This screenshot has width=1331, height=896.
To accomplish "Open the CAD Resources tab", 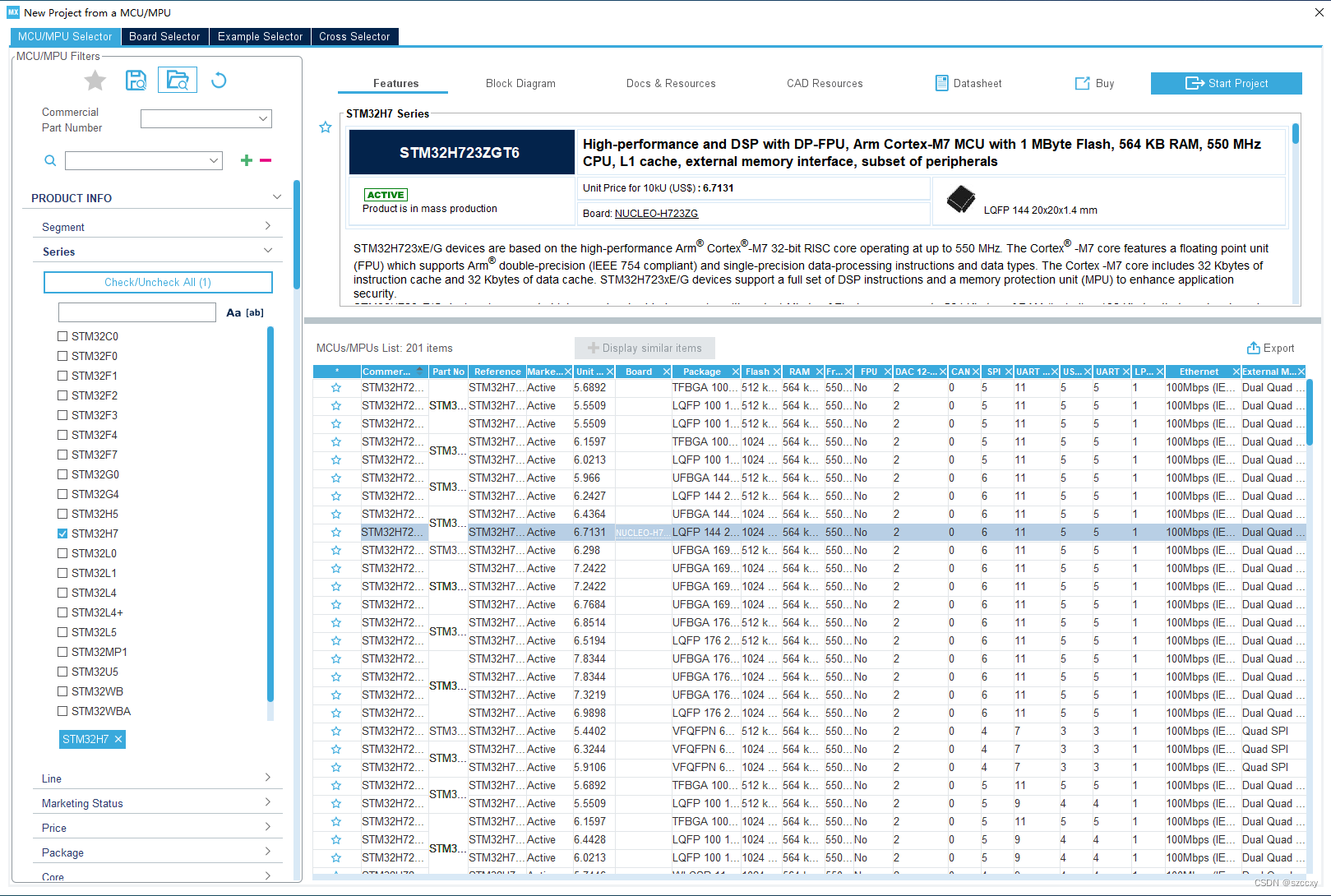I will point(825,83).
